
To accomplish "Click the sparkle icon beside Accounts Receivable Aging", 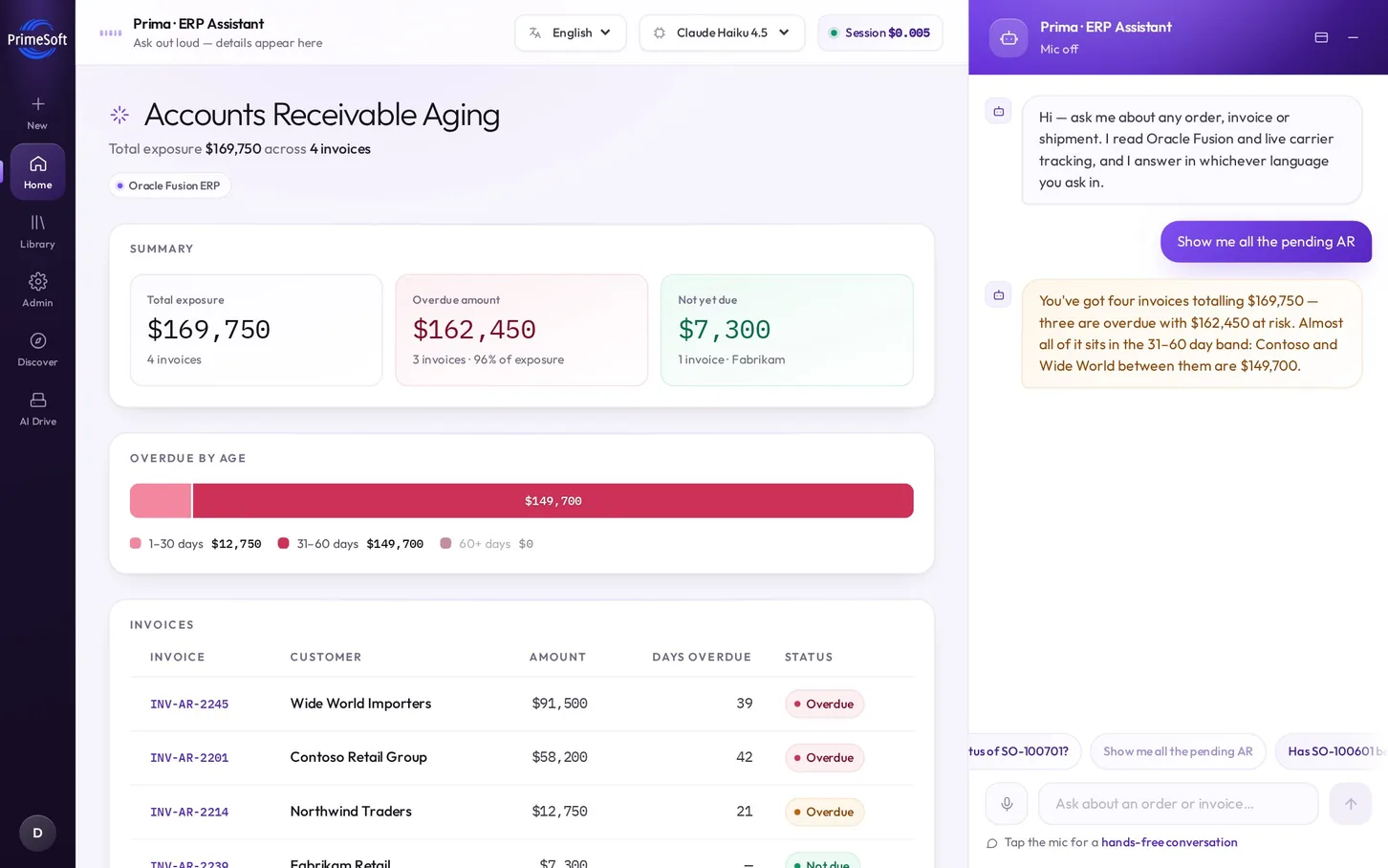I will point(119,115).
